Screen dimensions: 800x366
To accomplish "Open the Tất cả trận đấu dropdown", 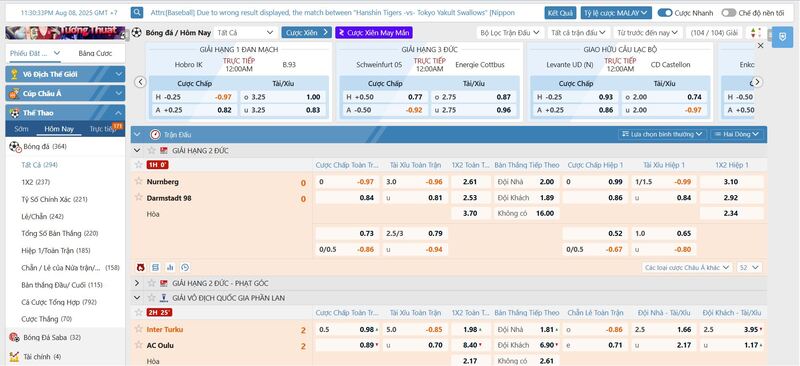I will (x=579, y=33).
